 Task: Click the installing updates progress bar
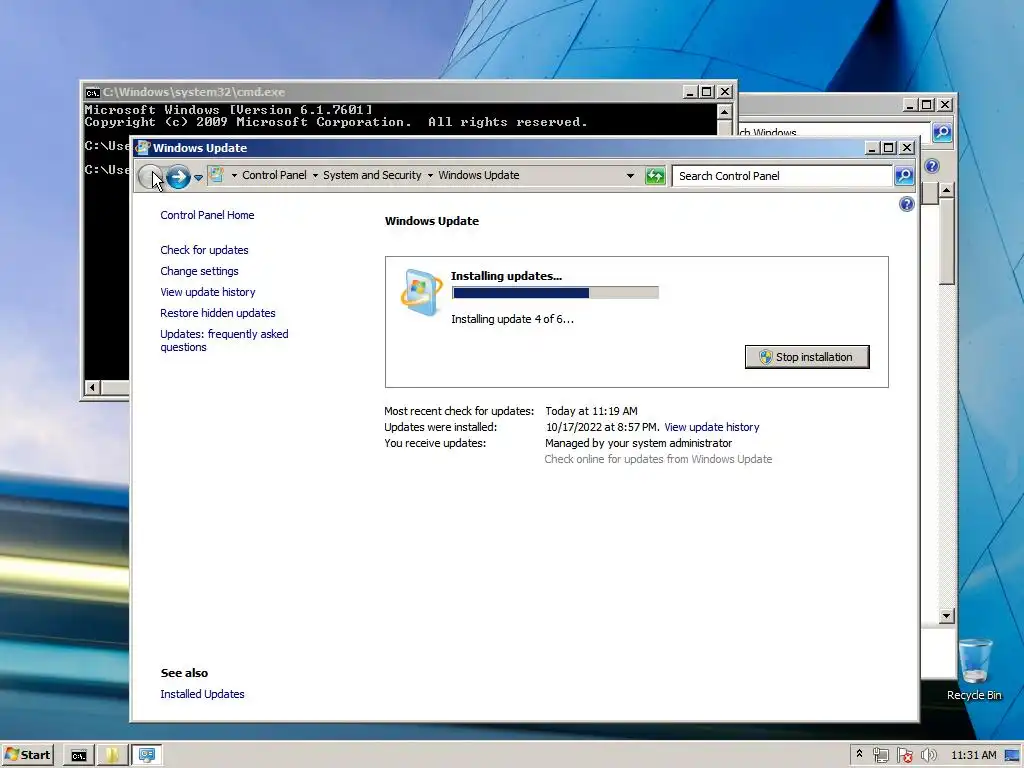coord(555,293)
